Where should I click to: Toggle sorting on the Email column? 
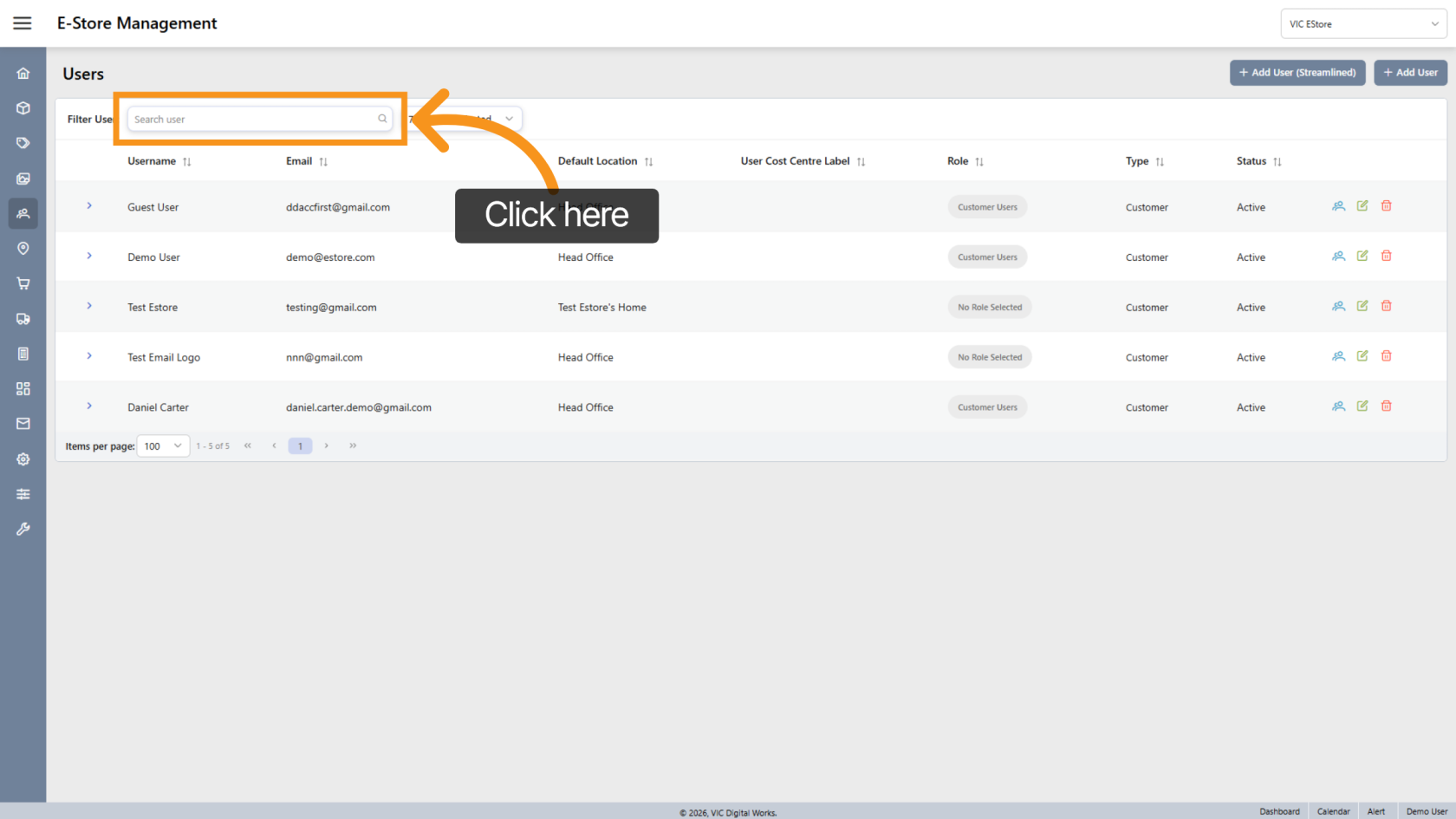pyautogui.click(x=323, y=161)
